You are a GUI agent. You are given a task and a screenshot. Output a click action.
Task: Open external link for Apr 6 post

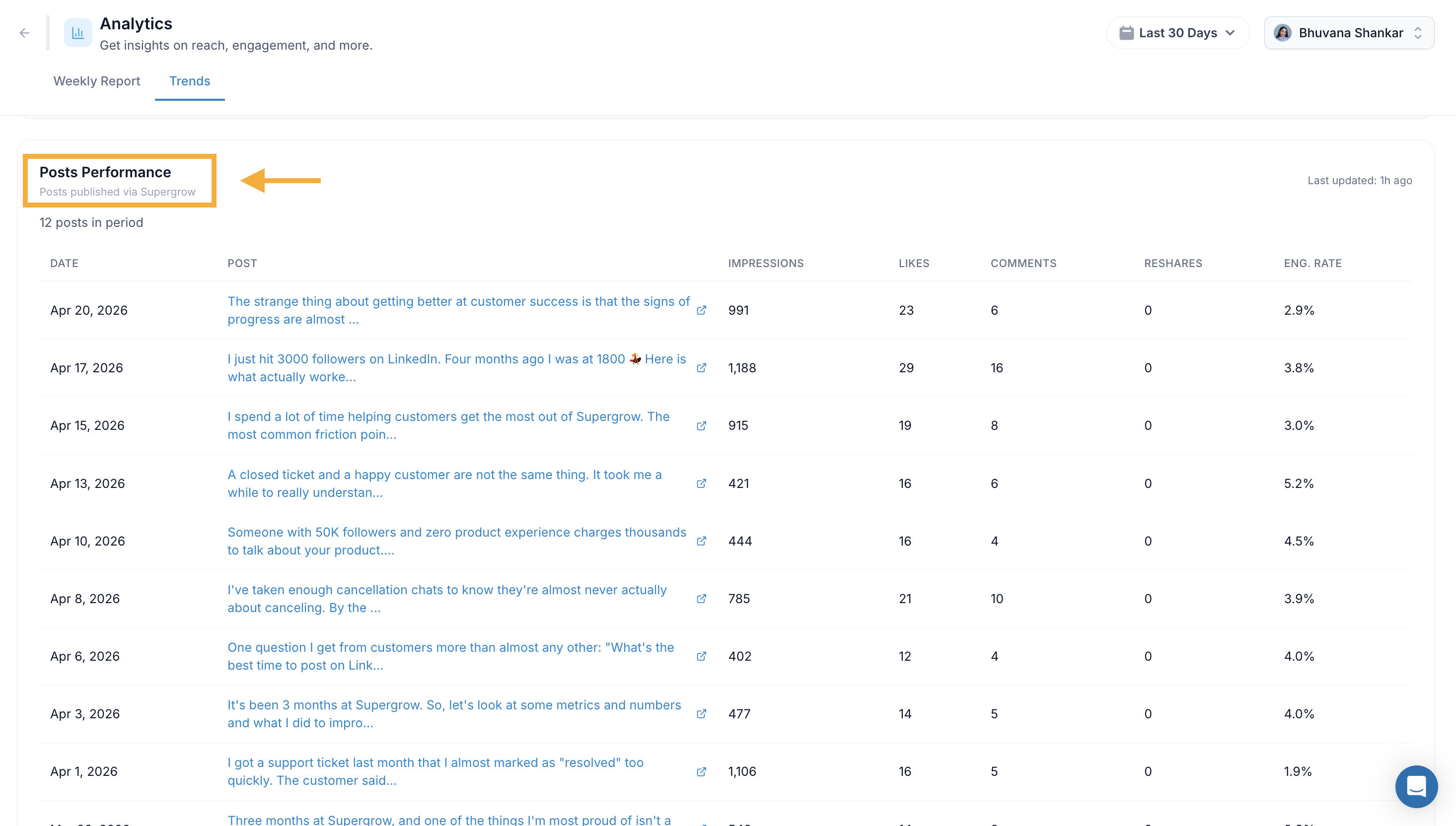(701, 656)
